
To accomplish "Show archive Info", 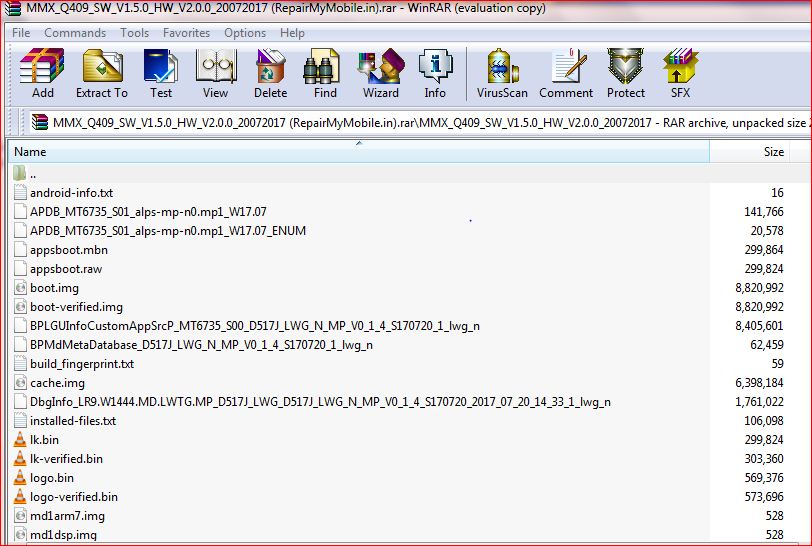I will point(435,74).
